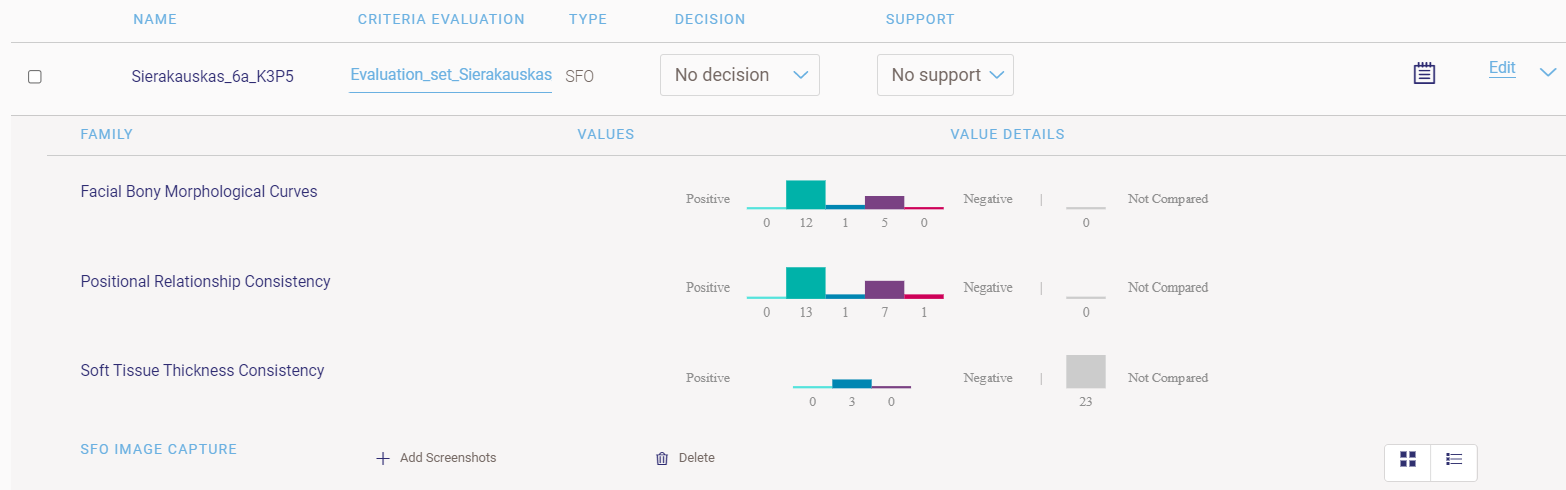Select the Sierakauskas_6a_K3P5 row checkbox
The height and width of the screenshot is (490, 1566).
tap(35, 77)
